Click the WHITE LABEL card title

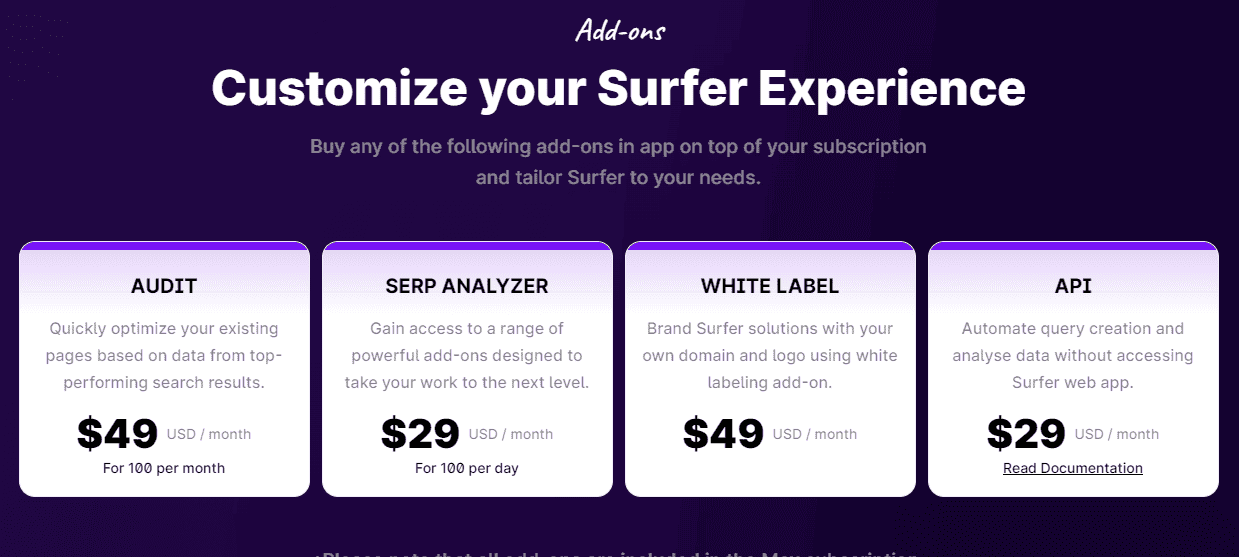770,286
